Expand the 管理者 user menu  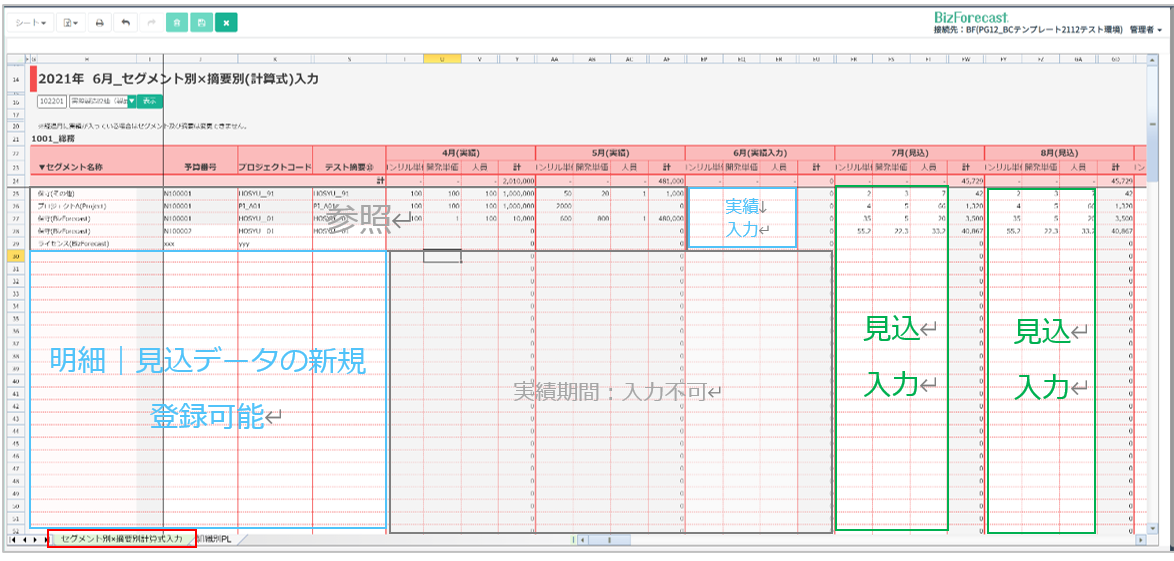[1145, 30]
